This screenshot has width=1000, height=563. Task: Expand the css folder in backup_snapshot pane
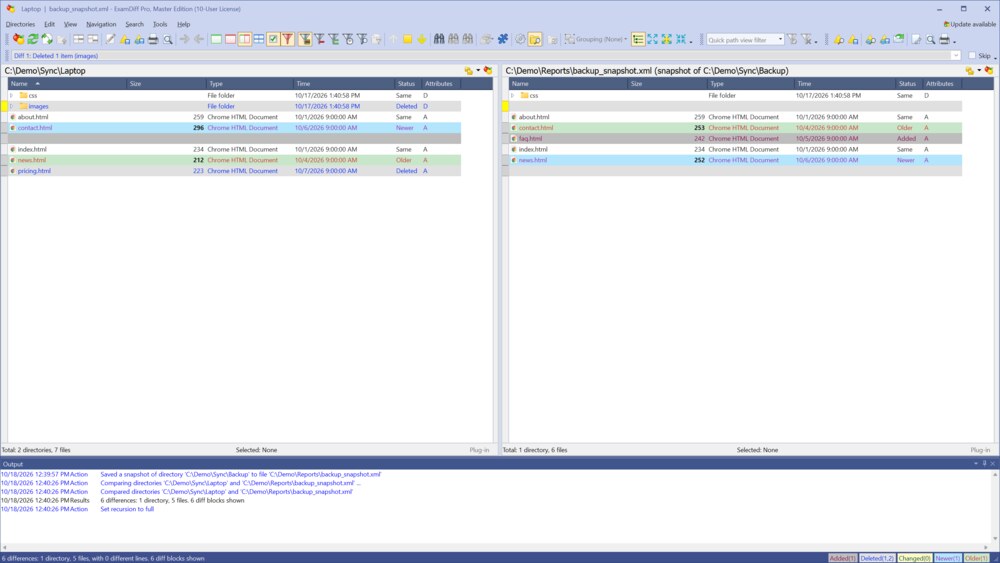(x=512, y=96)
